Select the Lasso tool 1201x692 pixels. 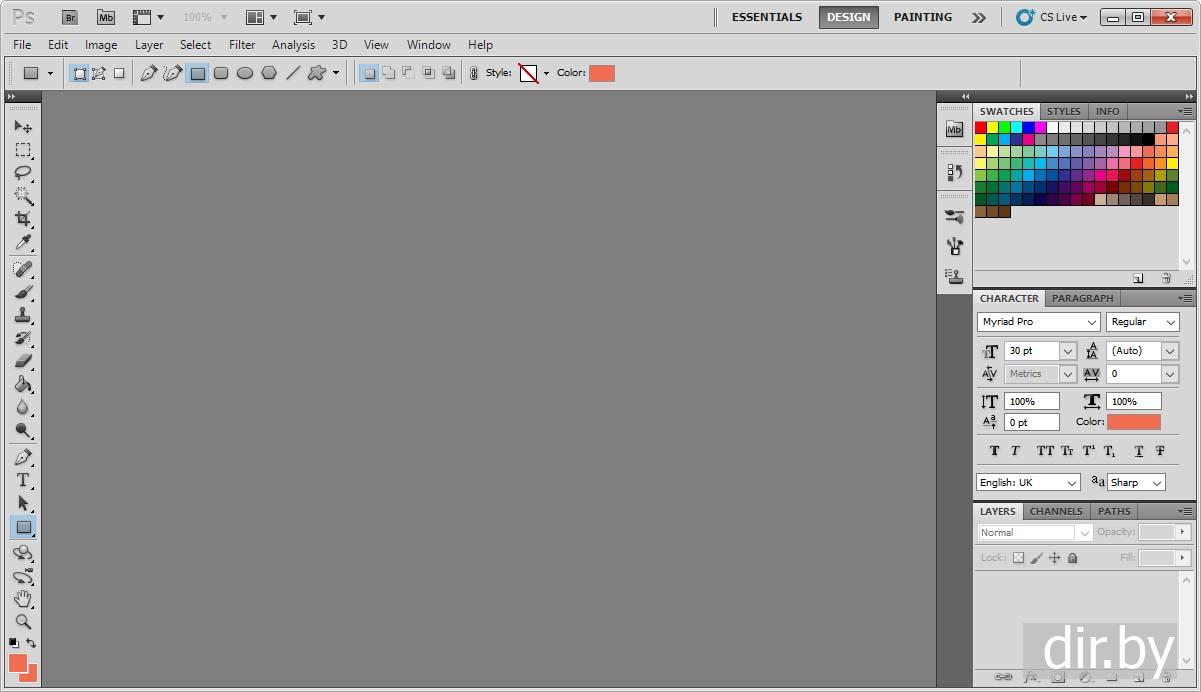click(23, 173)
